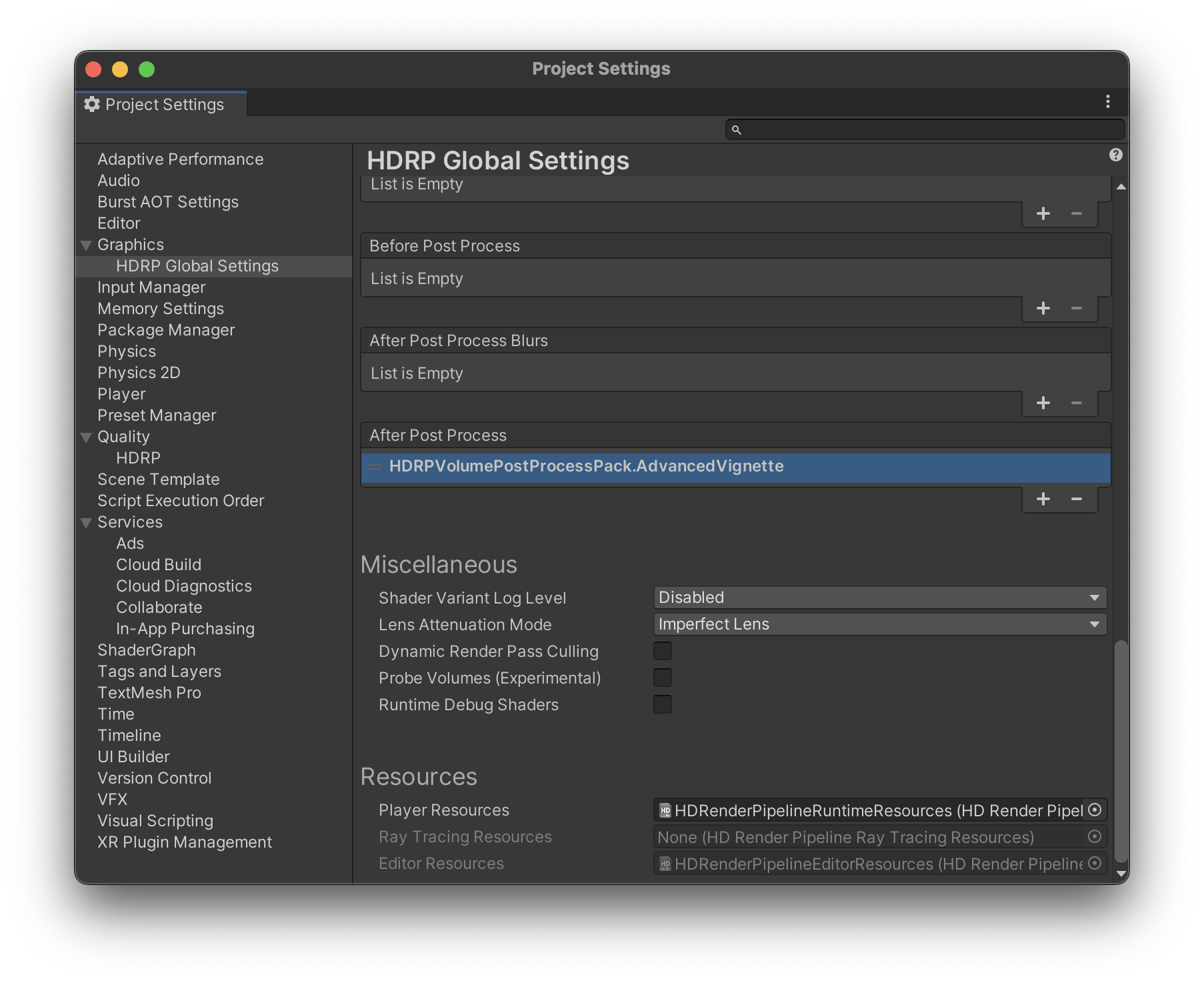Click the vertical scrollbar thumb in settings panel

(x=1121, y=752)
